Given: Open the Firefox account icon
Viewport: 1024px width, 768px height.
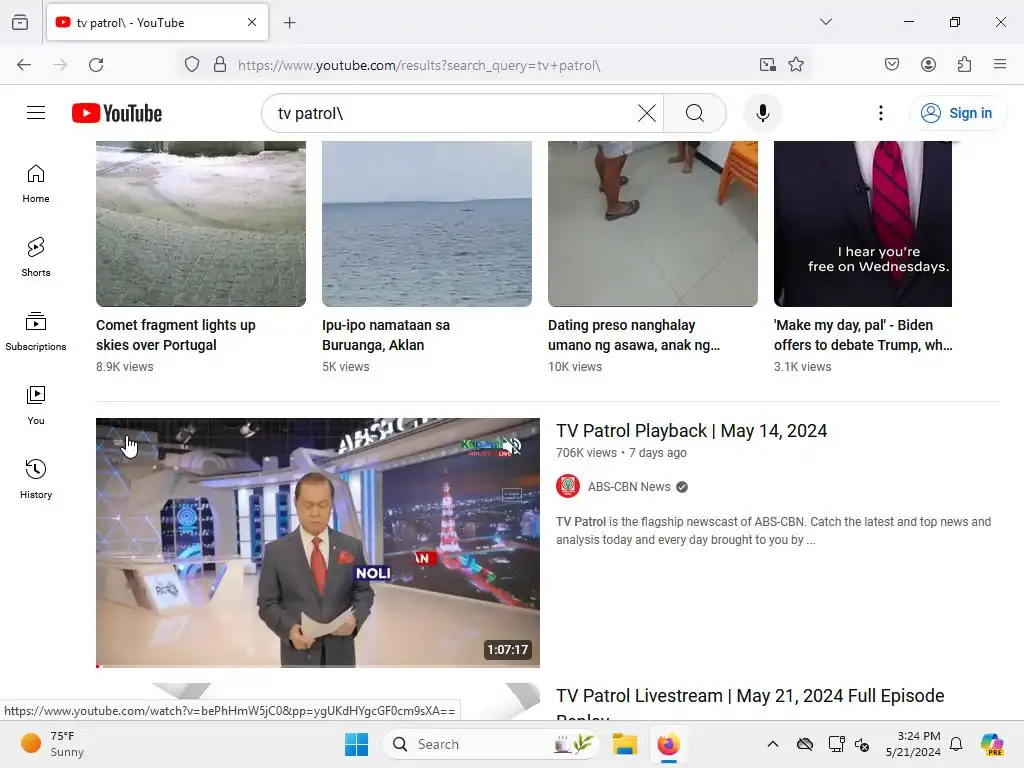Looking at the screenshot, I should coord(928,65).
